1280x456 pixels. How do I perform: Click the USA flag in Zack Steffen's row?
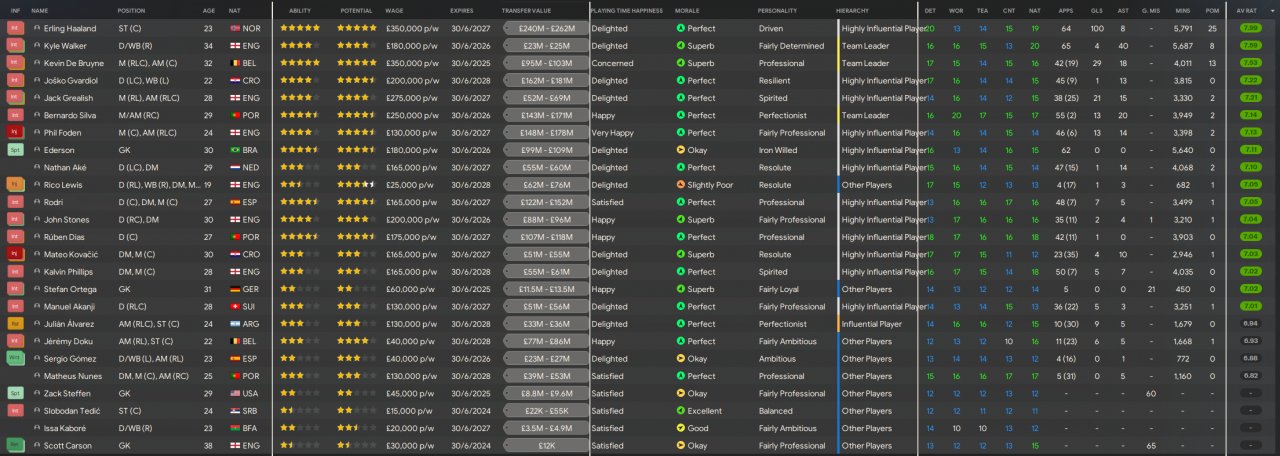click(235, 394)
